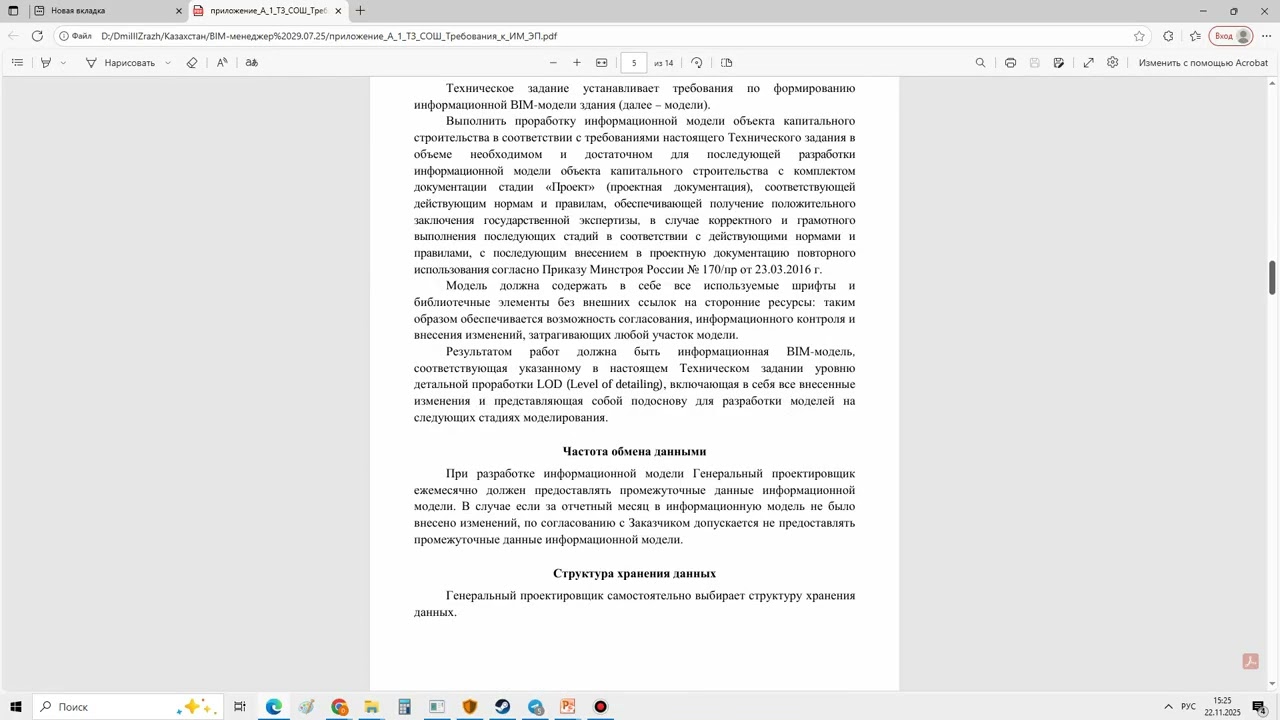Screen dimensions: 1280x720
Task: Open Calculator from taskbar
Action: [404, 707]
